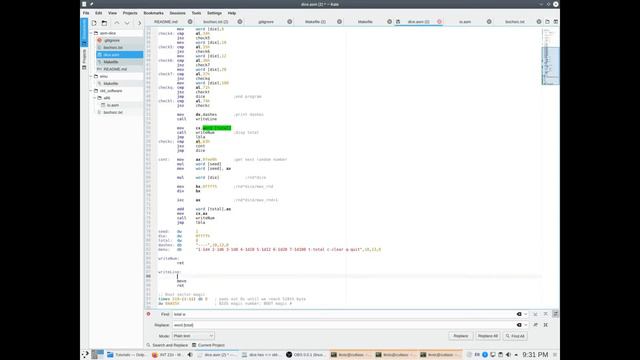Select README.md in the project tree

pos(115,69)
